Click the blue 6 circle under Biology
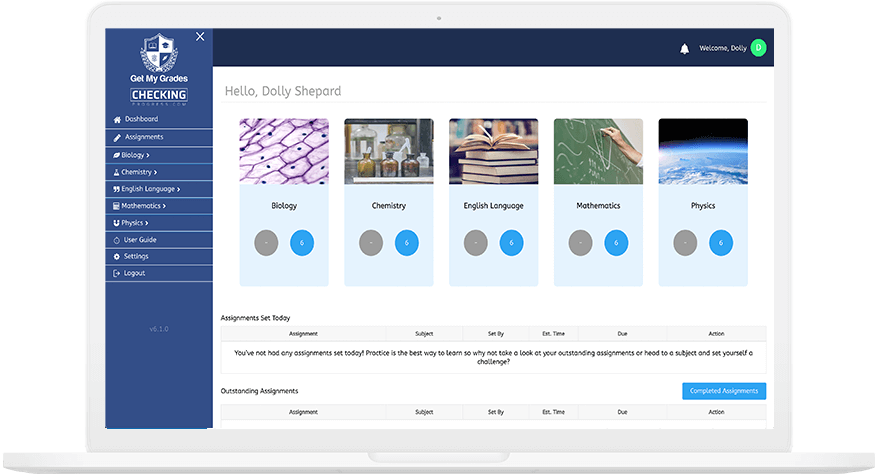Image resolution: width=878 pixels, height=474 pixels. coord(302,243)
